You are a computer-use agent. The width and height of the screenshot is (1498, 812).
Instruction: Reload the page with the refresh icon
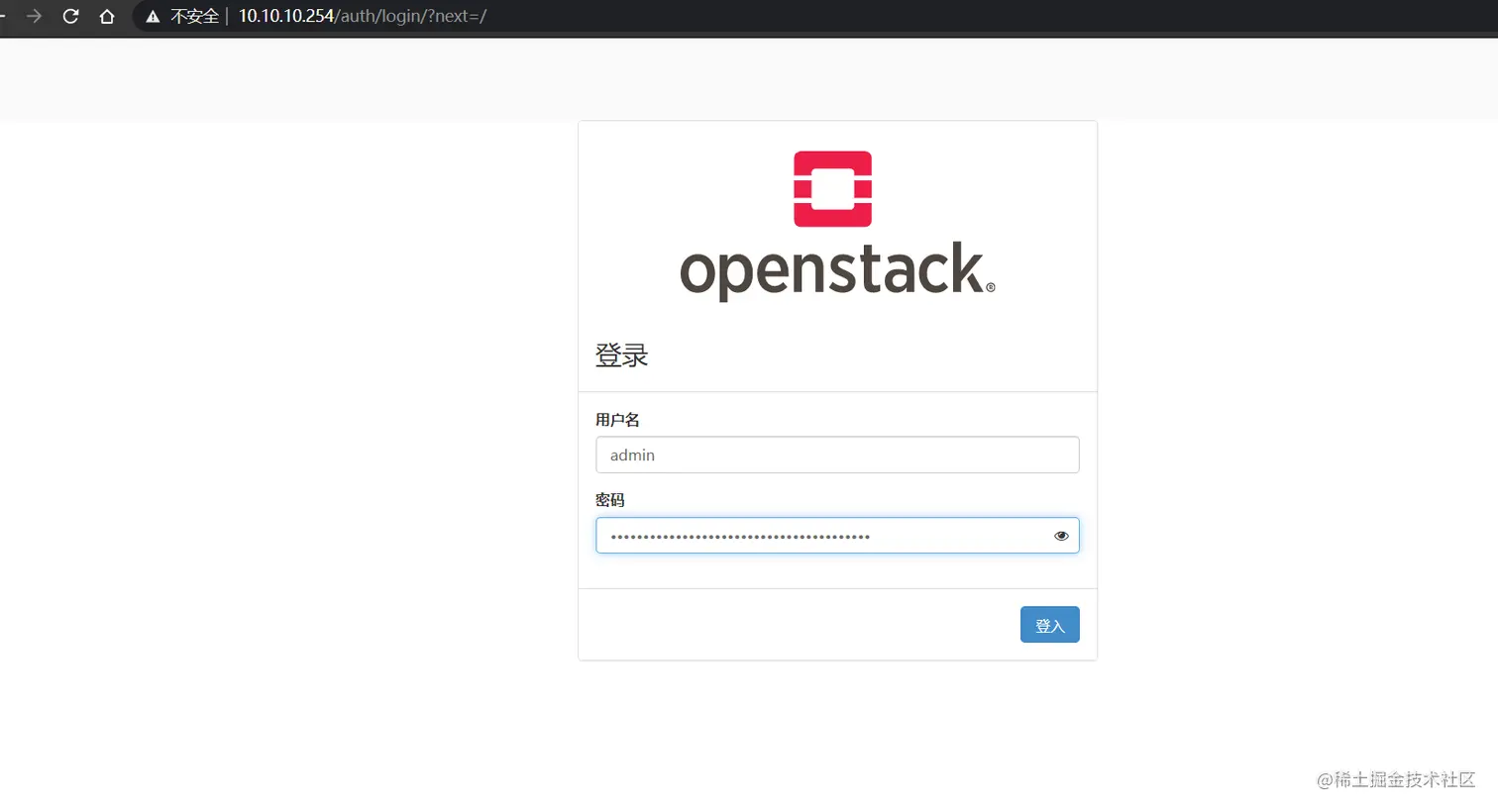70,16
